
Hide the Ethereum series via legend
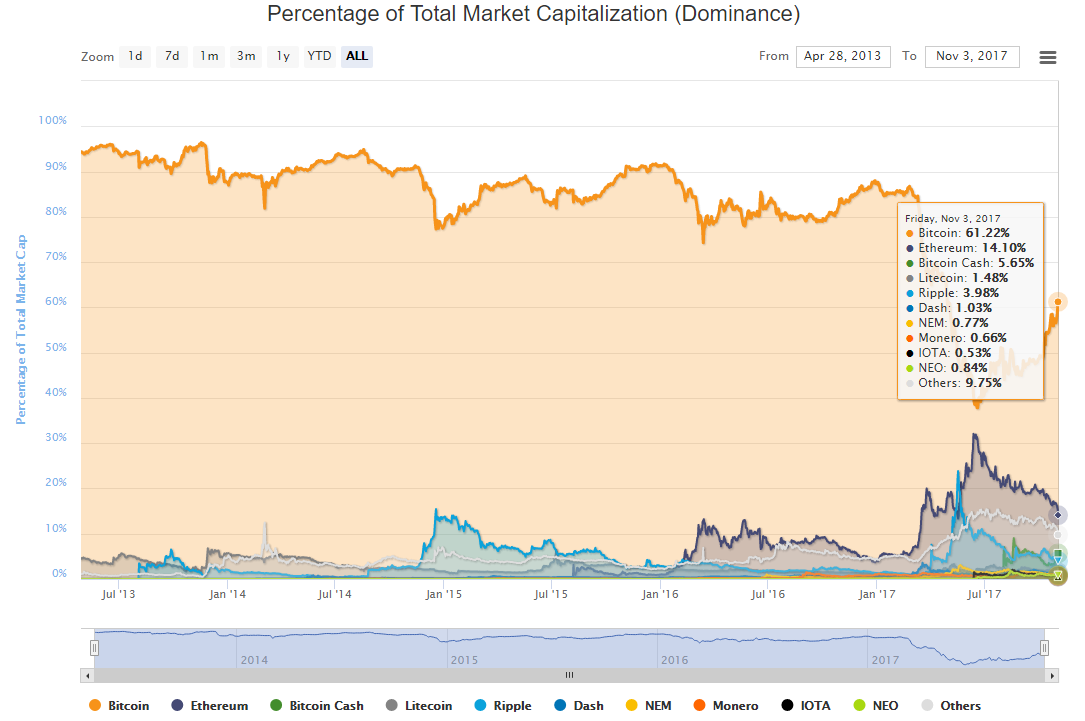click(209, 705)
